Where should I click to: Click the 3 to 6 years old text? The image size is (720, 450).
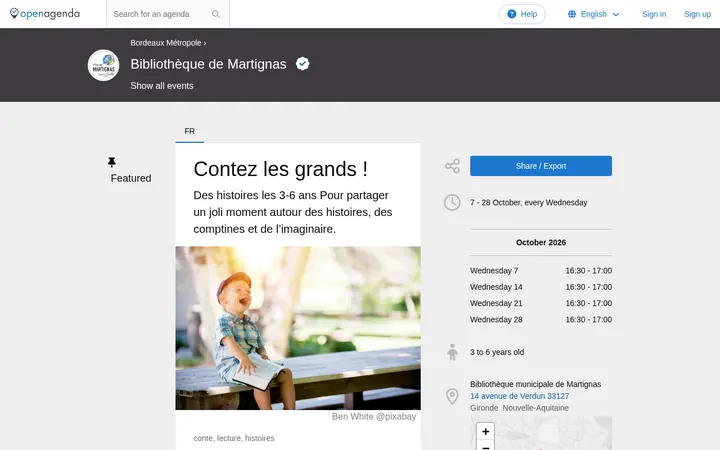coord(497,352)
